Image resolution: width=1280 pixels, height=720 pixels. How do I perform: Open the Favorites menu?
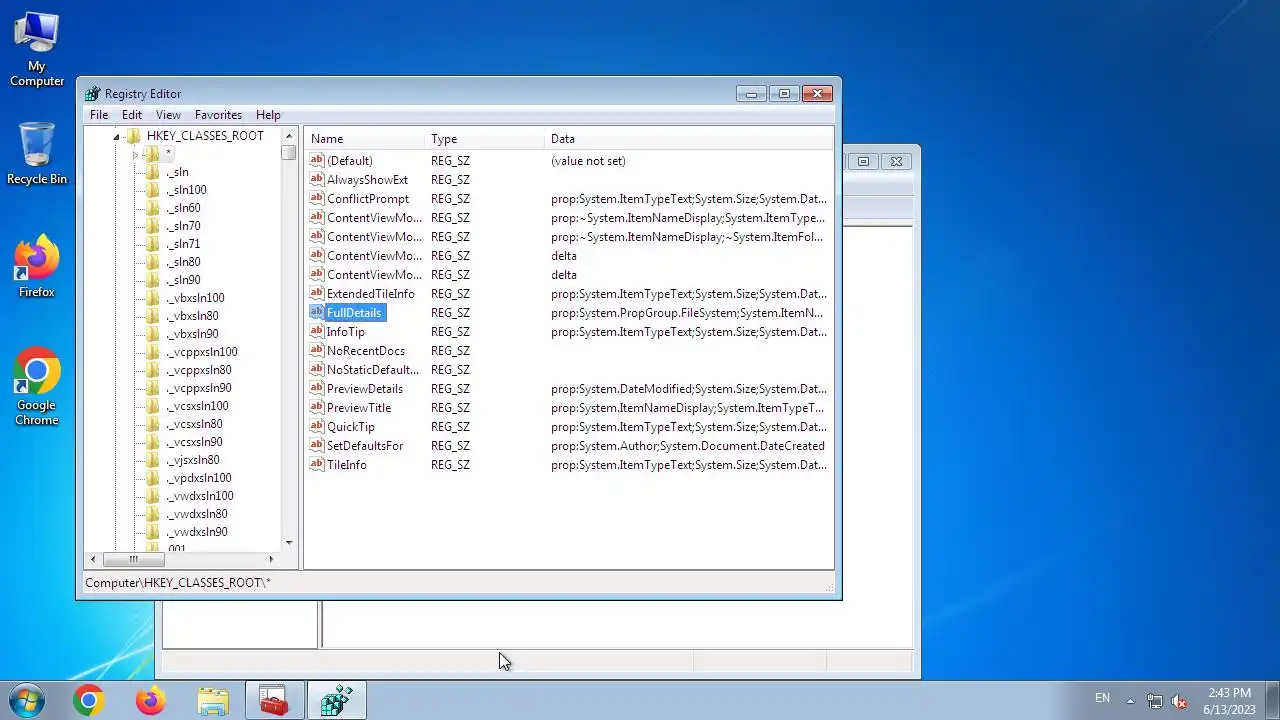pos(218,115)
